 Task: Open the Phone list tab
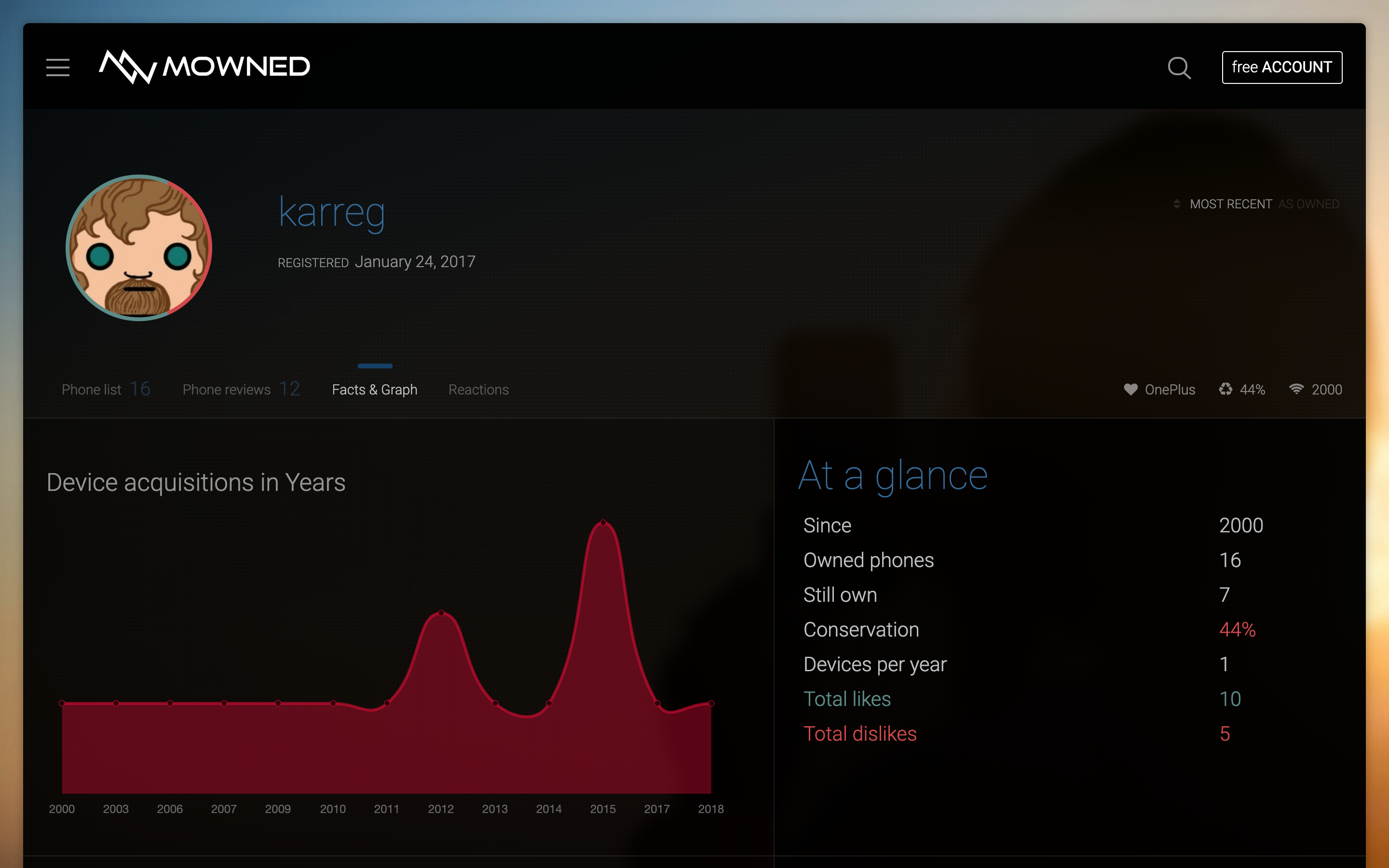coord(106,389)
